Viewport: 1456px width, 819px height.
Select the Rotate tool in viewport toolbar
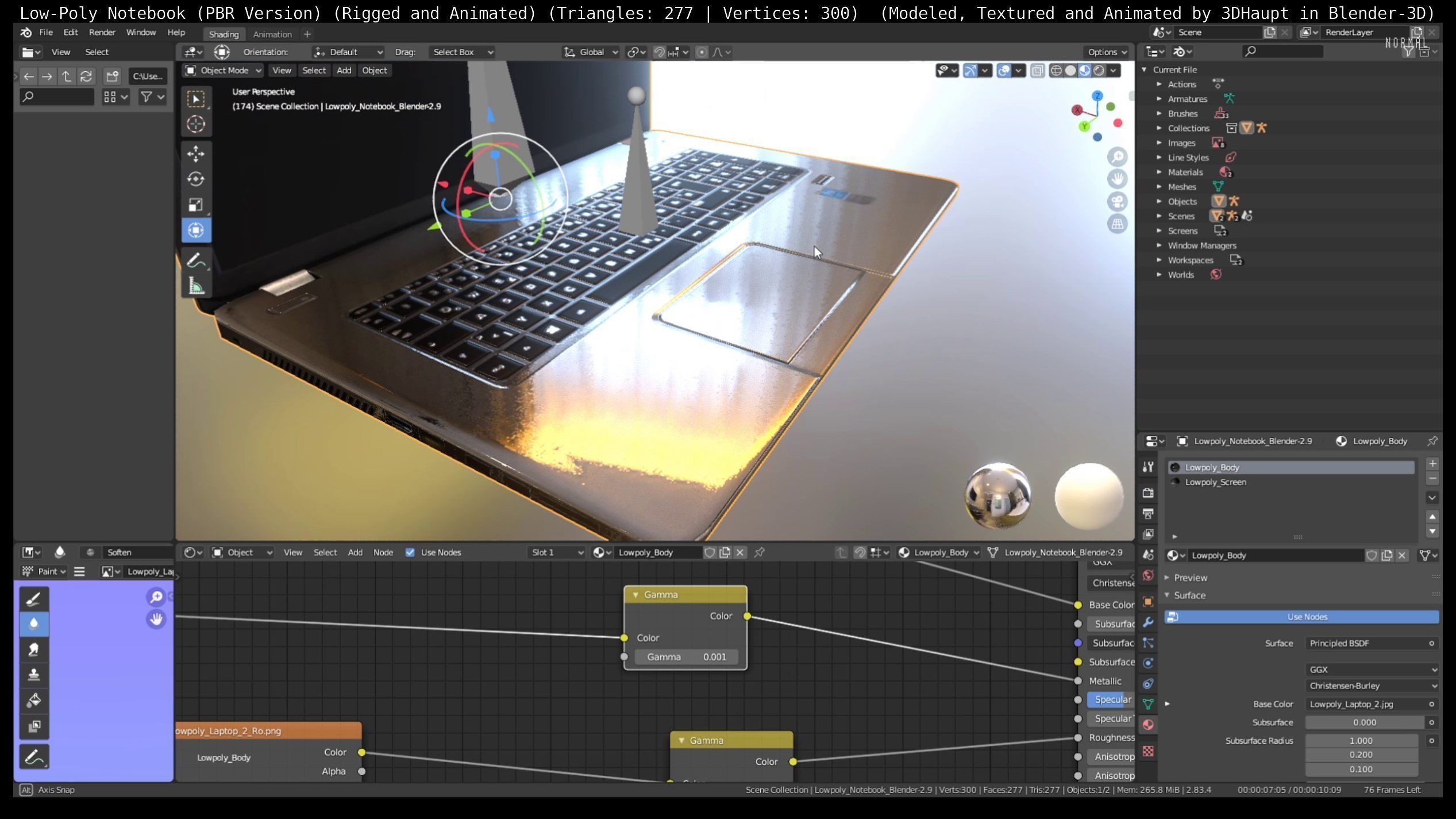(195, 179)
